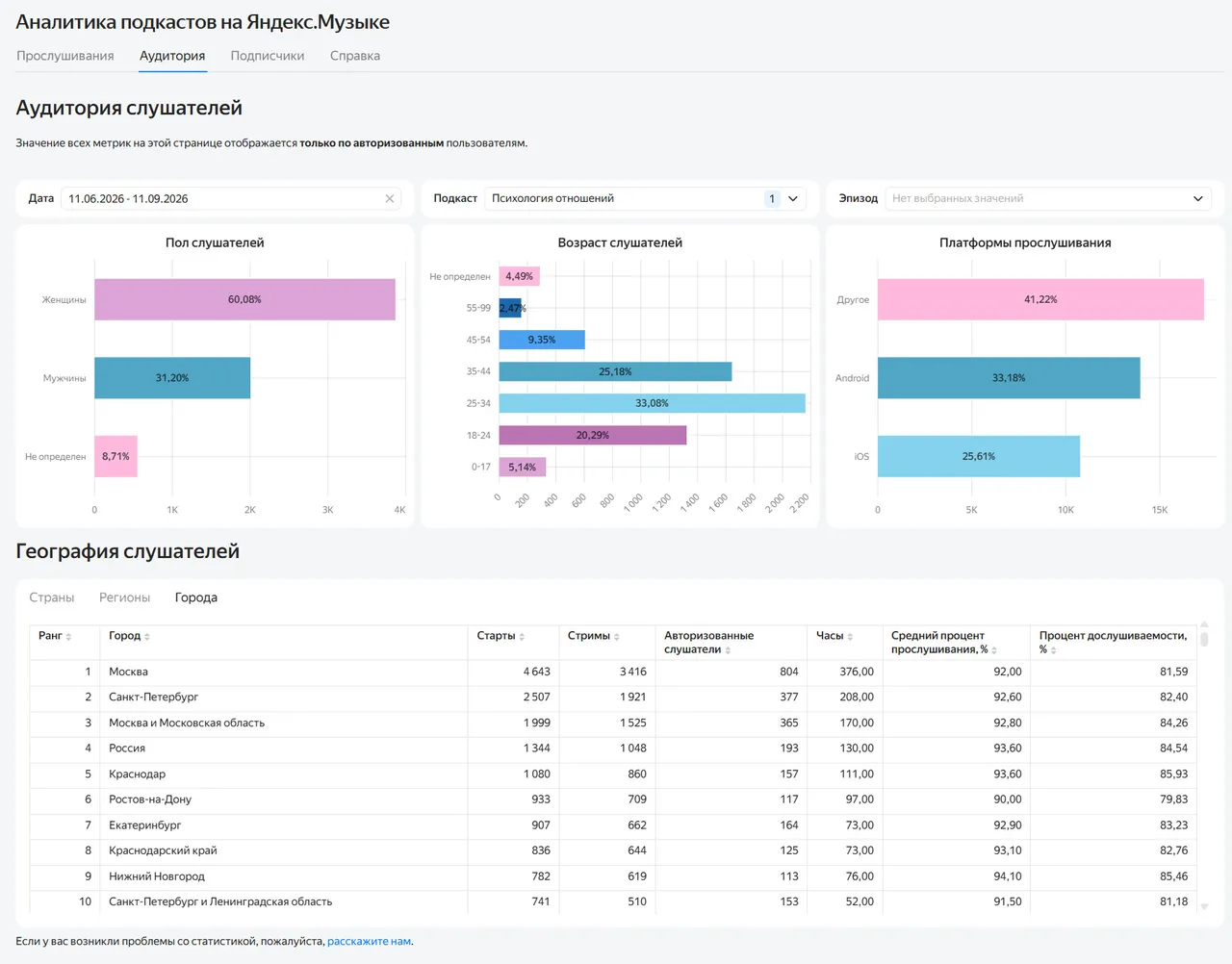Sort table by Ранг column sort icon
1232x964 pixels.
[x=68, y=637]
